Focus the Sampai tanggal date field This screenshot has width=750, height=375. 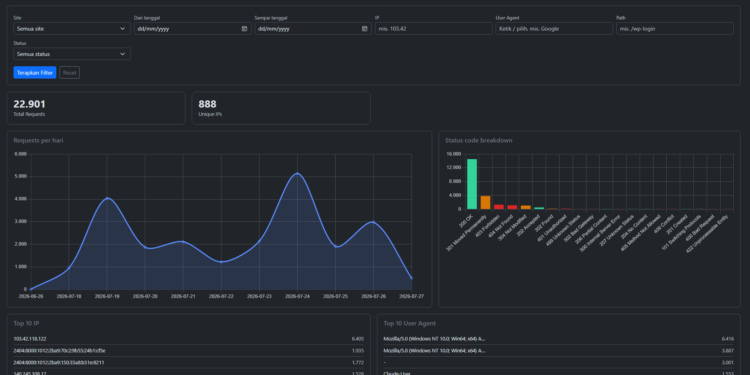click(x=313, y=29)
